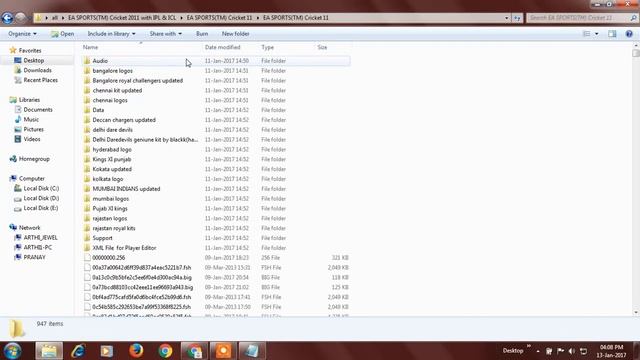This screenshot has width=640, height=360.
Task: Select Desktop in Favorites
Action: click(33, 60)
